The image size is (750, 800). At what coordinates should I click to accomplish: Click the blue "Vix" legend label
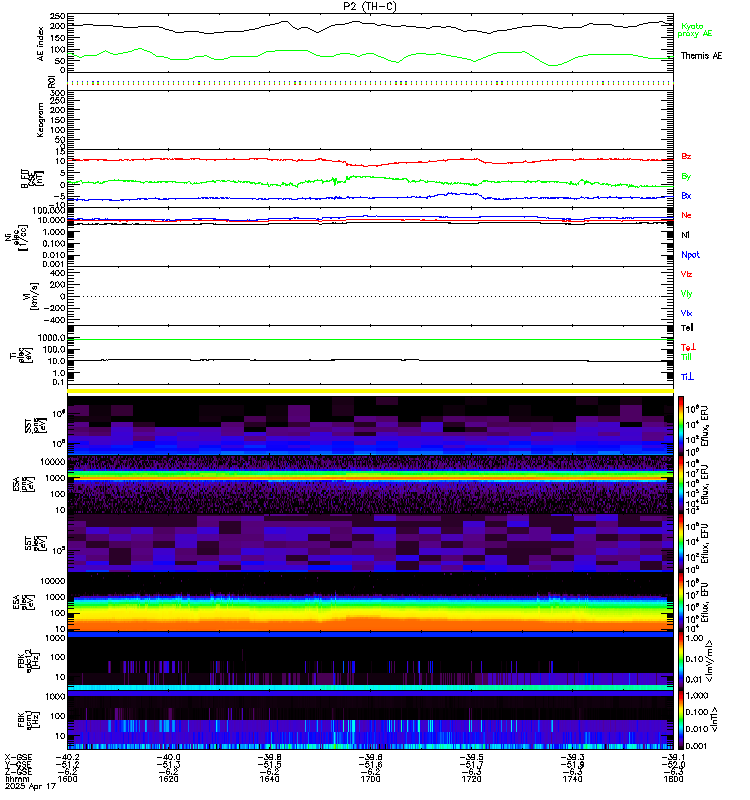tap(686, 313)
